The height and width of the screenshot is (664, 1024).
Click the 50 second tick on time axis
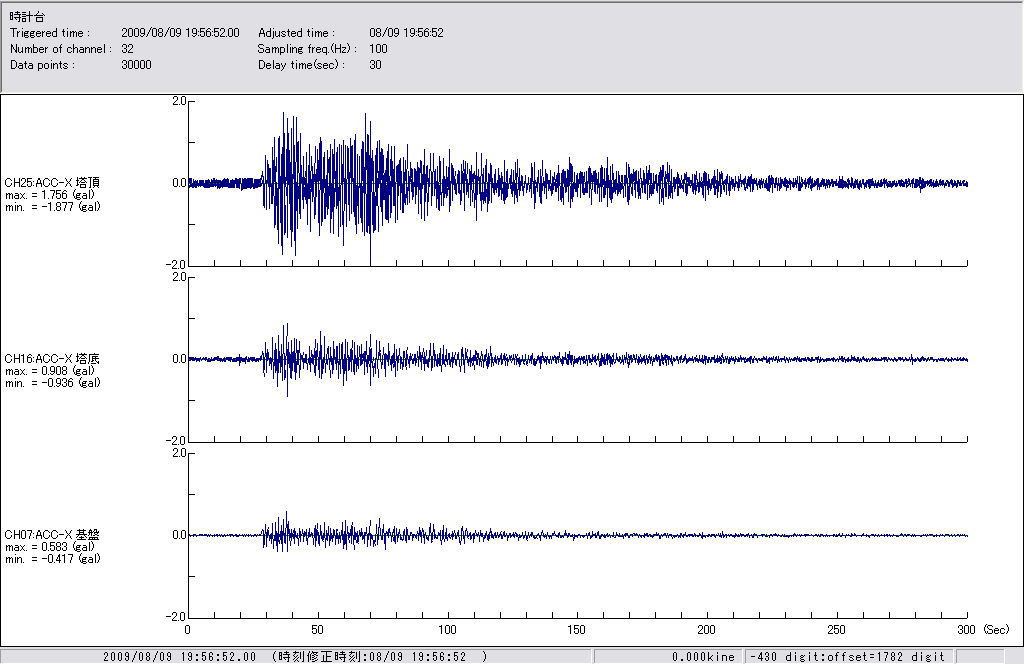click(x=318, y=630)
